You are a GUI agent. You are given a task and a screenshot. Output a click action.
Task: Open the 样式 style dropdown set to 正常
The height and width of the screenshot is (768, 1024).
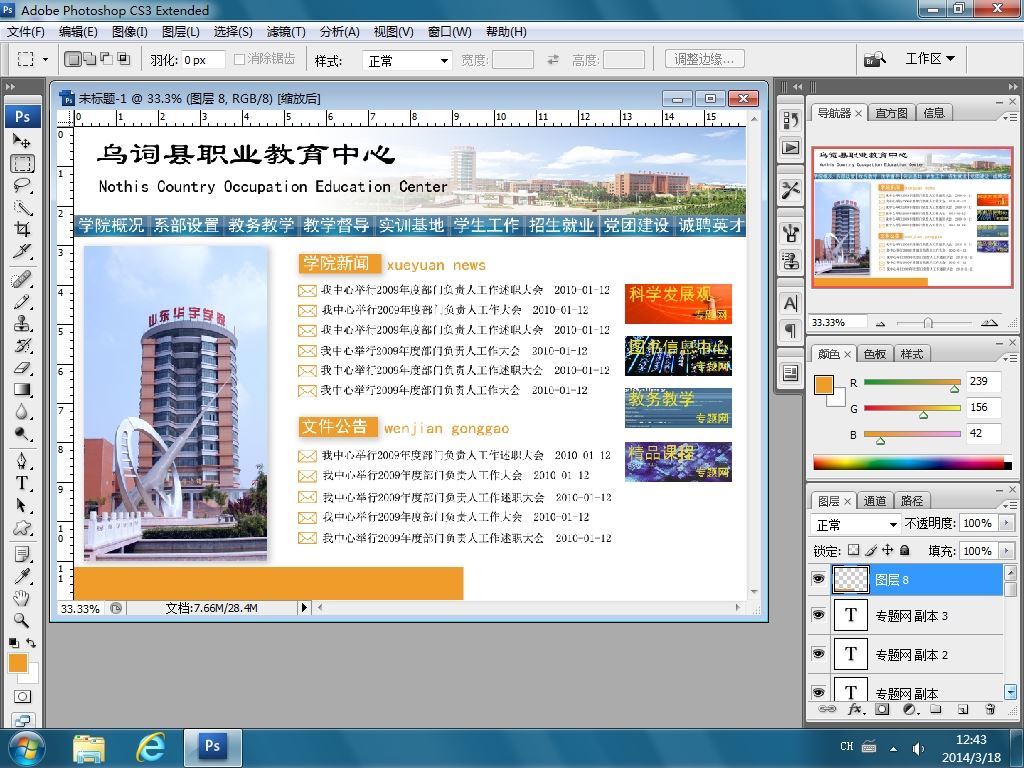coord(408,61)
